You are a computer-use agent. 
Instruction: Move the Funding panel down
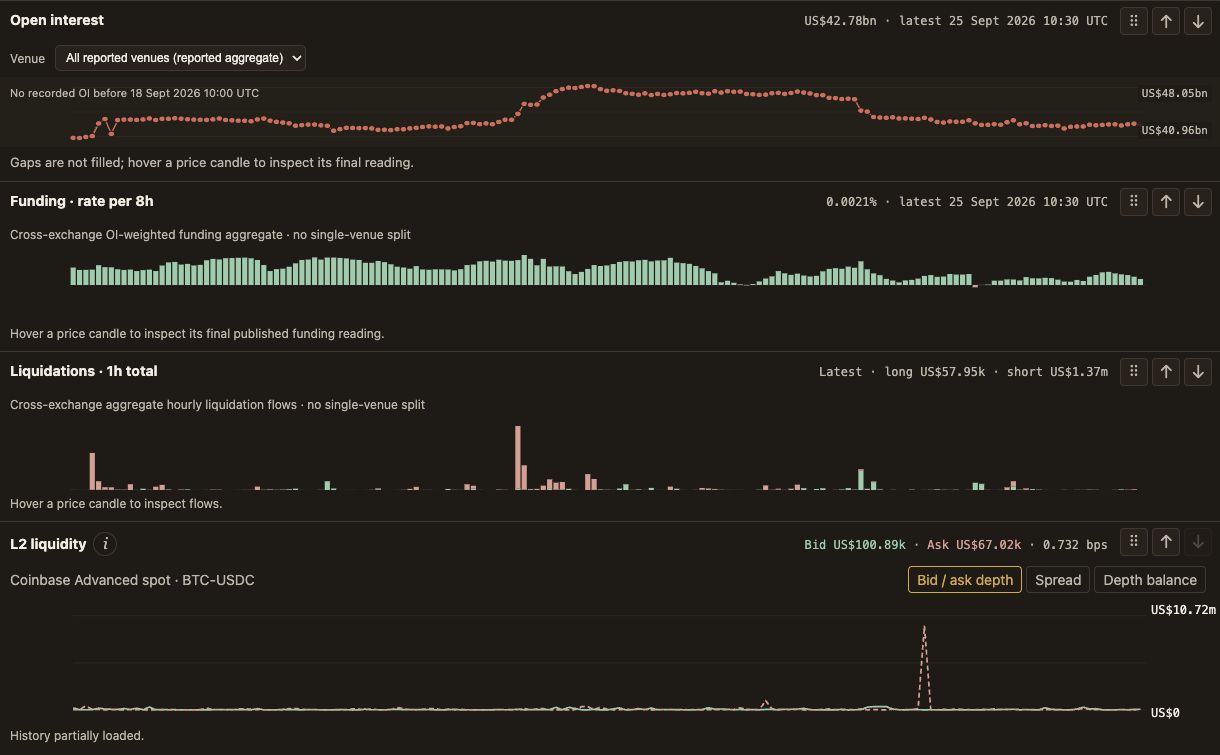pyautogui.click(x=1198, y=202)
